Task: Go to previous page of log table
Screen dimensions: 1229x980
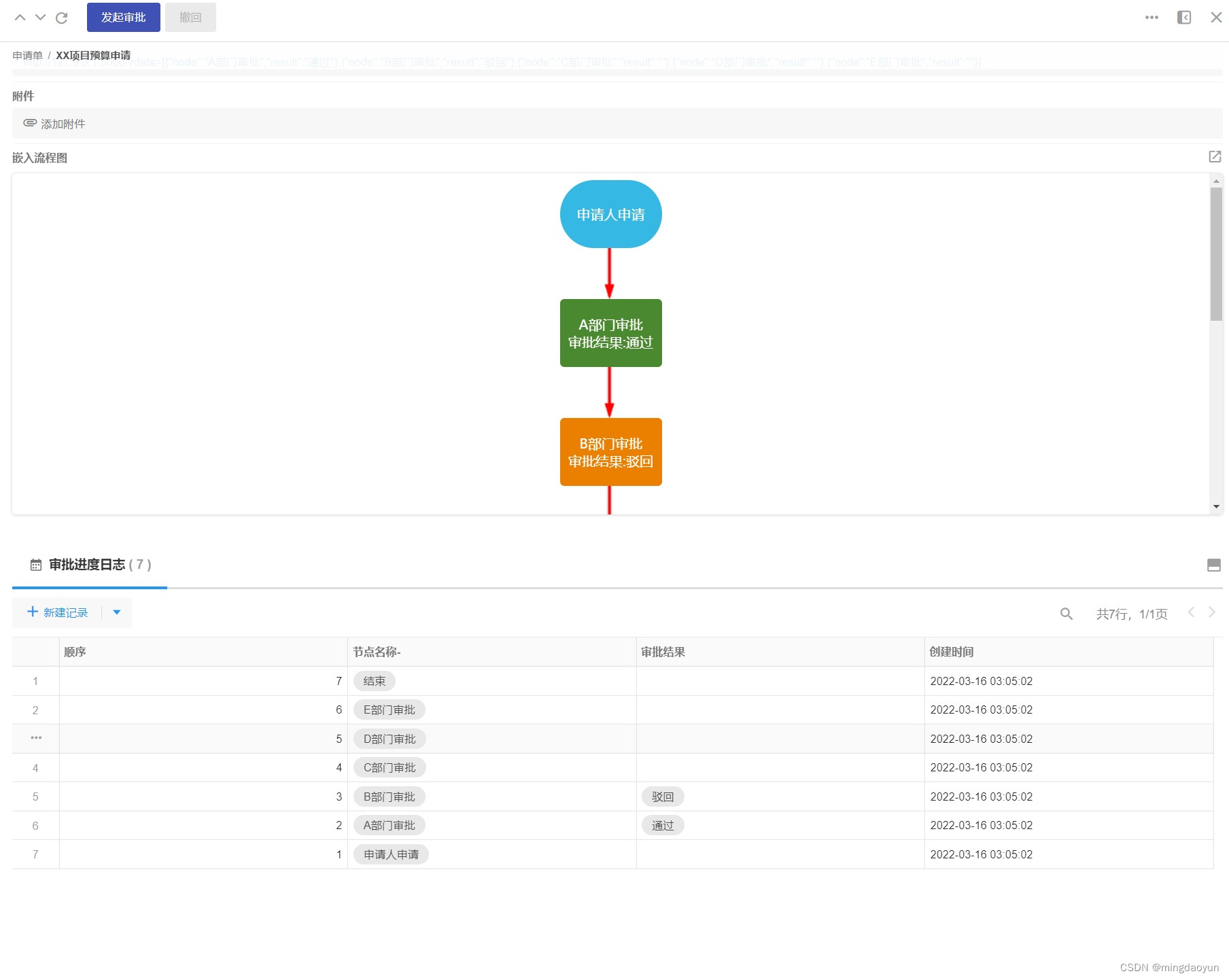Action: pyautogui.click(x=1191, y=612)
